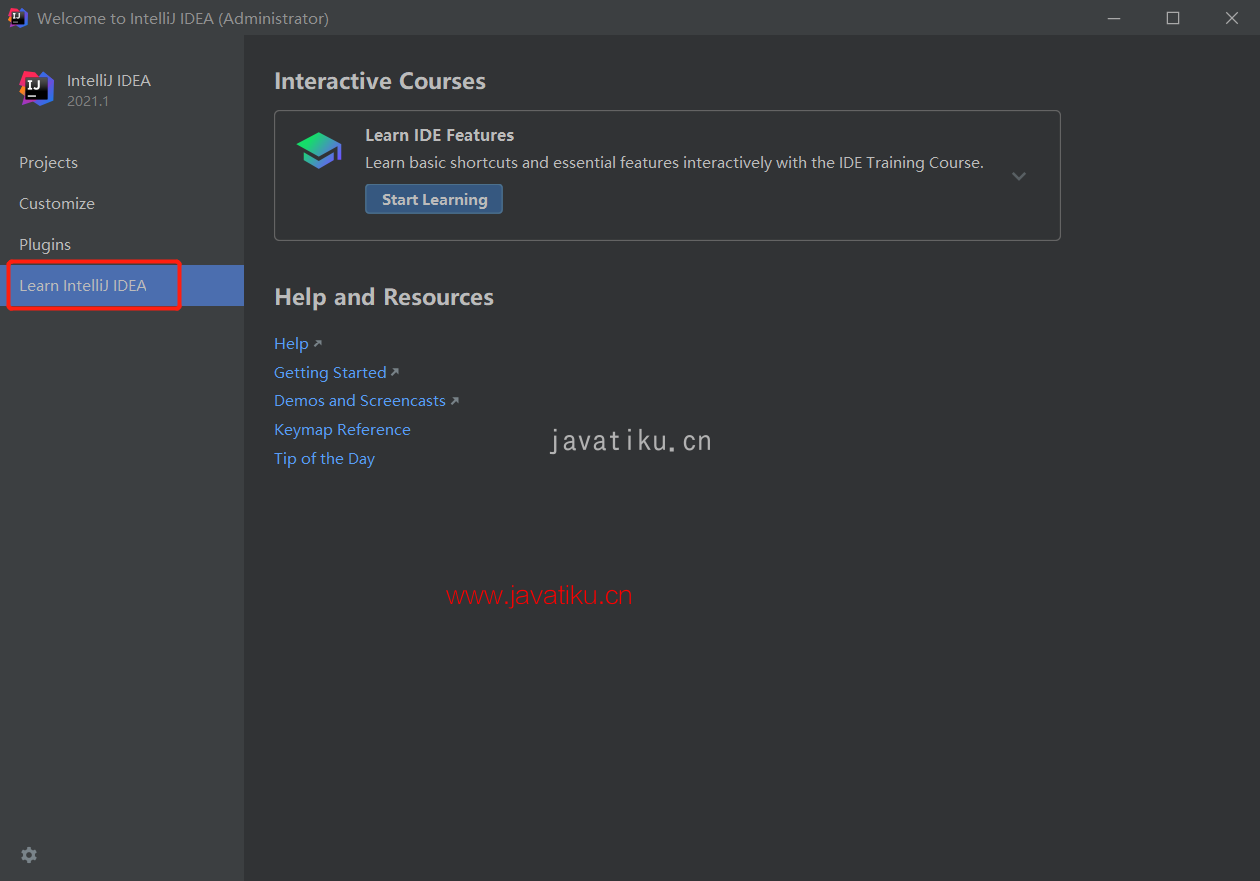The width and height of the screenshot is (1260, 881).
Task: Click the 2021.1 version number
Action: pyautogui.click(x=88, y=101)
